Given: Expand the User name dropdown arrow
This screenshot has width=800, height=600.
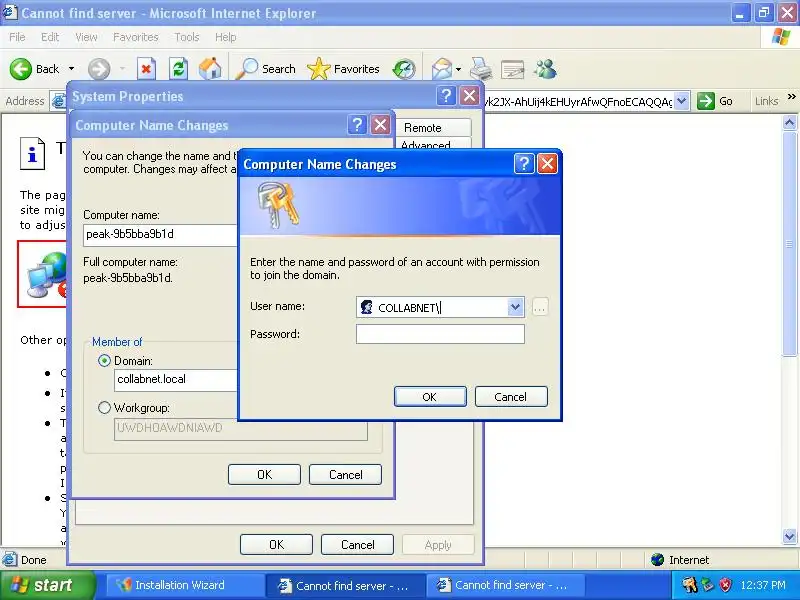Looking at the screenshot, I should point(515,307).
